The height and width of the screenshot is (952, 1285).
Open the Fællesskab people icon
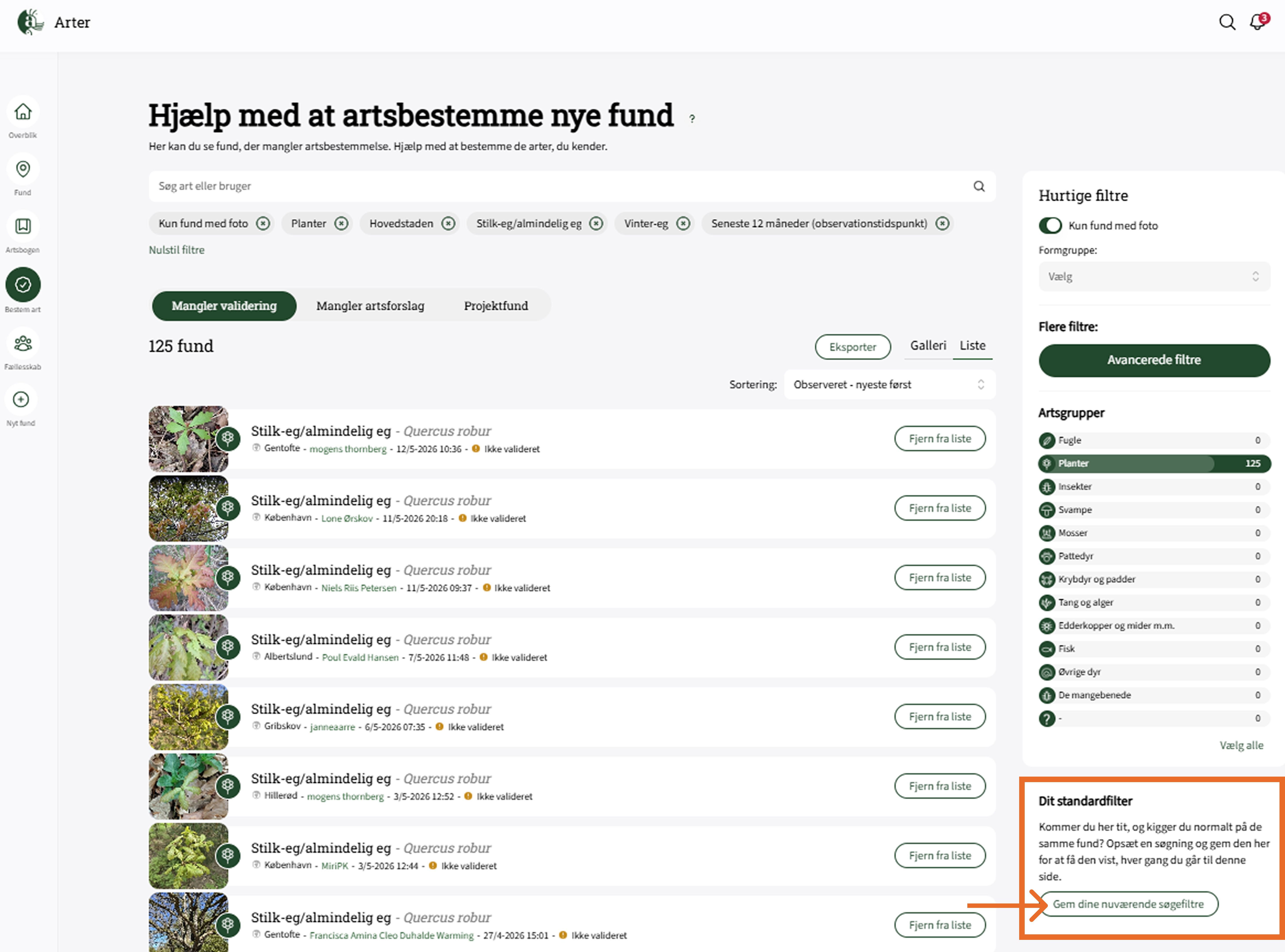pos(23,344)
